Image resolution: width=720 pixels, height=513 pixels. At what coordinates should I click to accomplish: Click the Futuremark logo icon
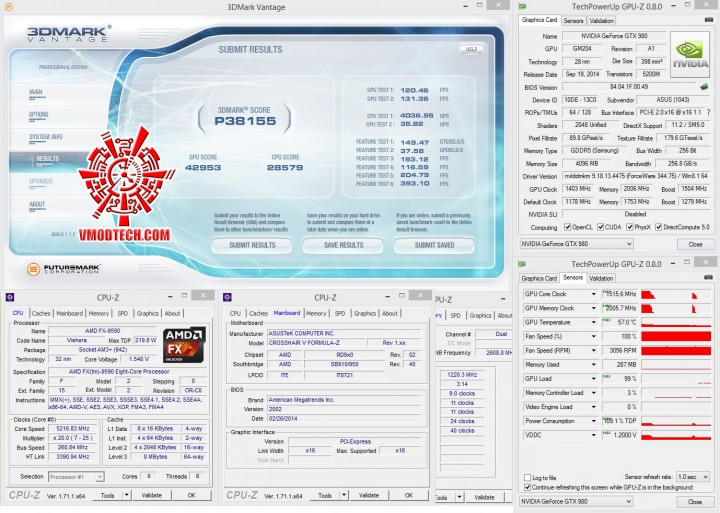(x=33, y=269)
